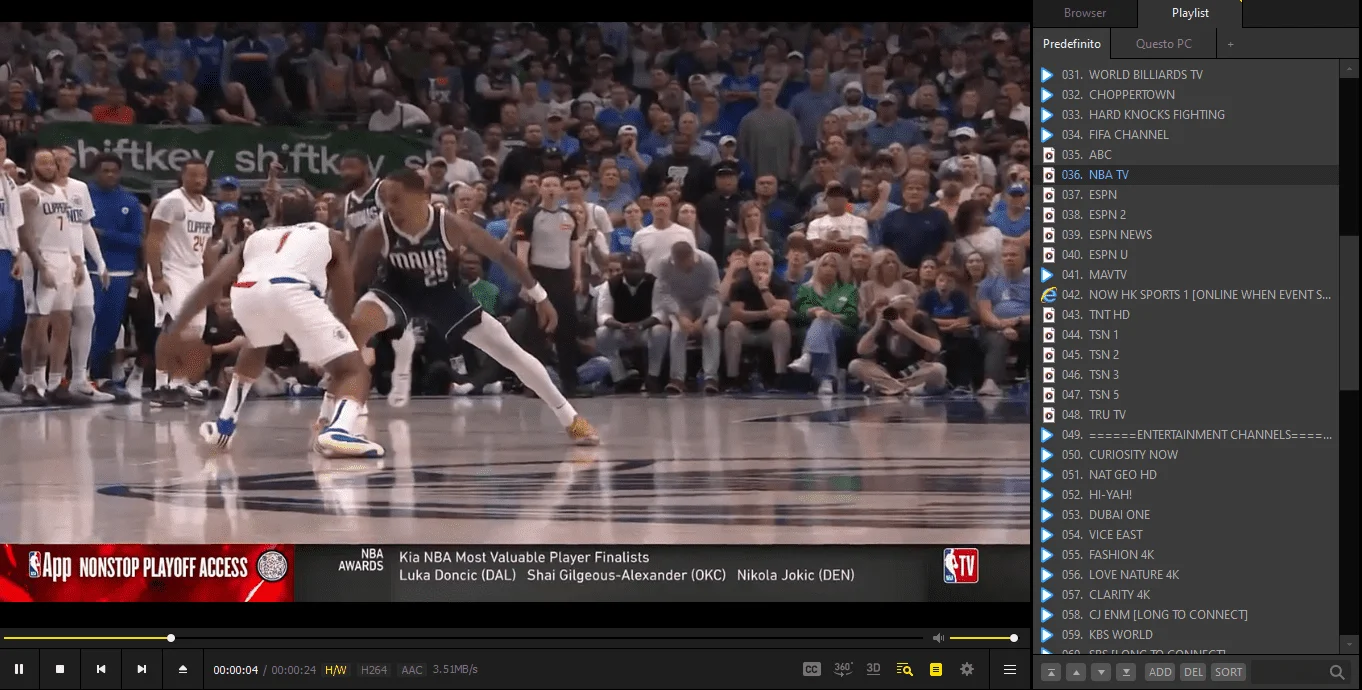Select 034. FIFA CHANNEL entry
This screenshot has height=690, width=1362.
(1186, 135)
